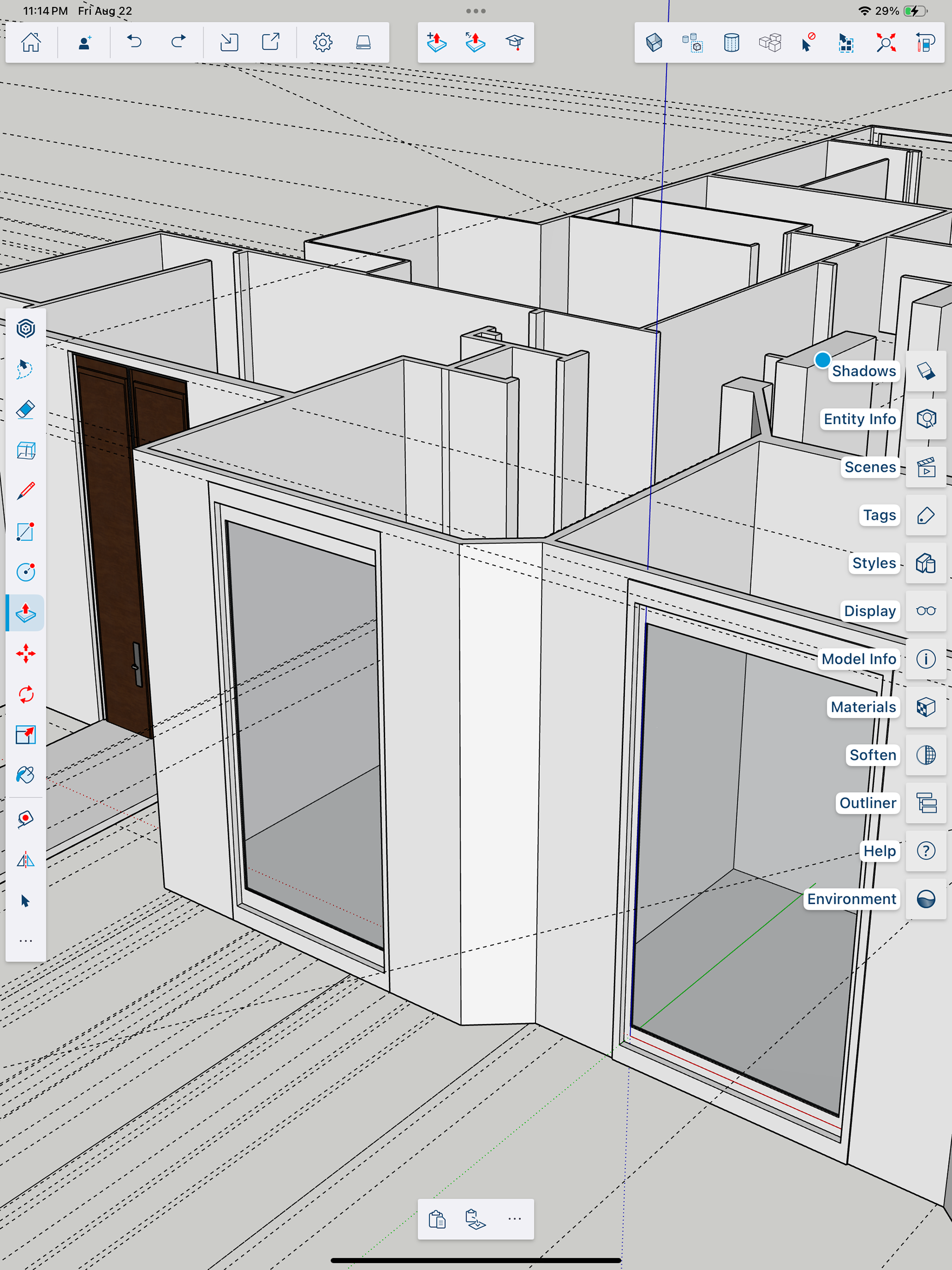This screenshot has width=952, height=1270.
Task: Activate the Move tool
Action: [25, 653]
